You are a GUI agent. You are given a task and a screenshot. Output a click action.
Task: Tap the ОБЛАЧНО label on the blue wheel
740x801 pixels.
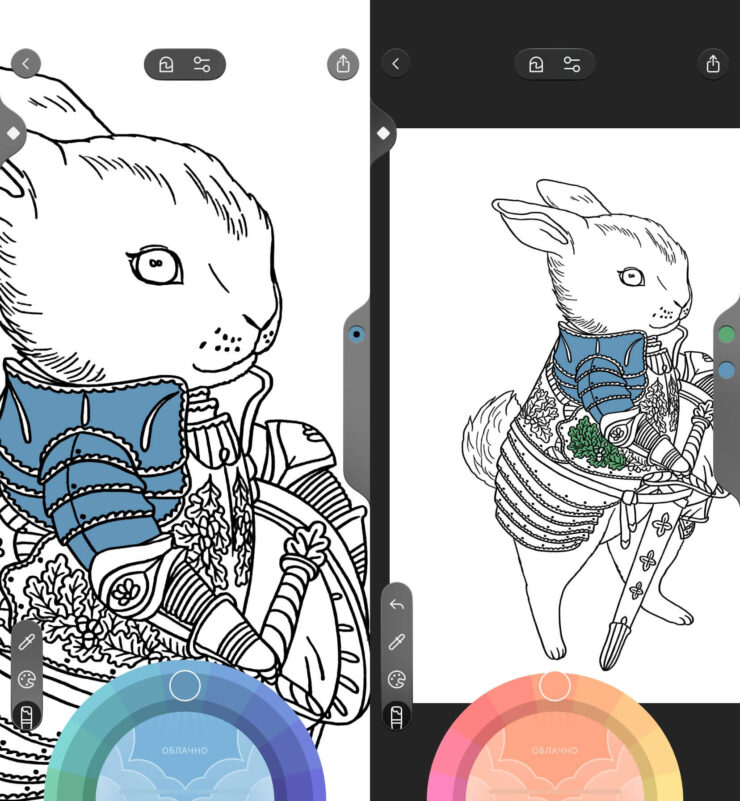[x=185, y=750]
